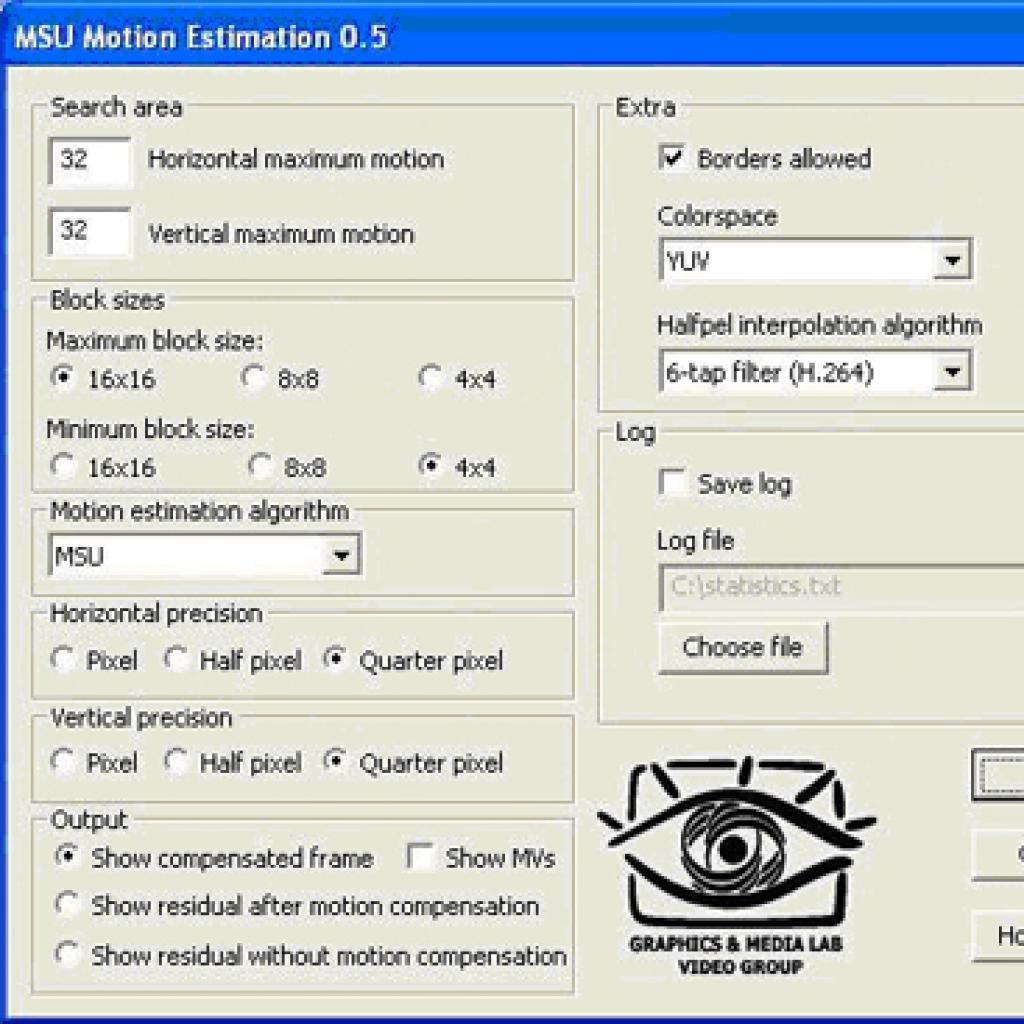The image size is (1024, 1024).
Task: Open the Colorspace dropdown showing YUV
Action: coord(816,260)
